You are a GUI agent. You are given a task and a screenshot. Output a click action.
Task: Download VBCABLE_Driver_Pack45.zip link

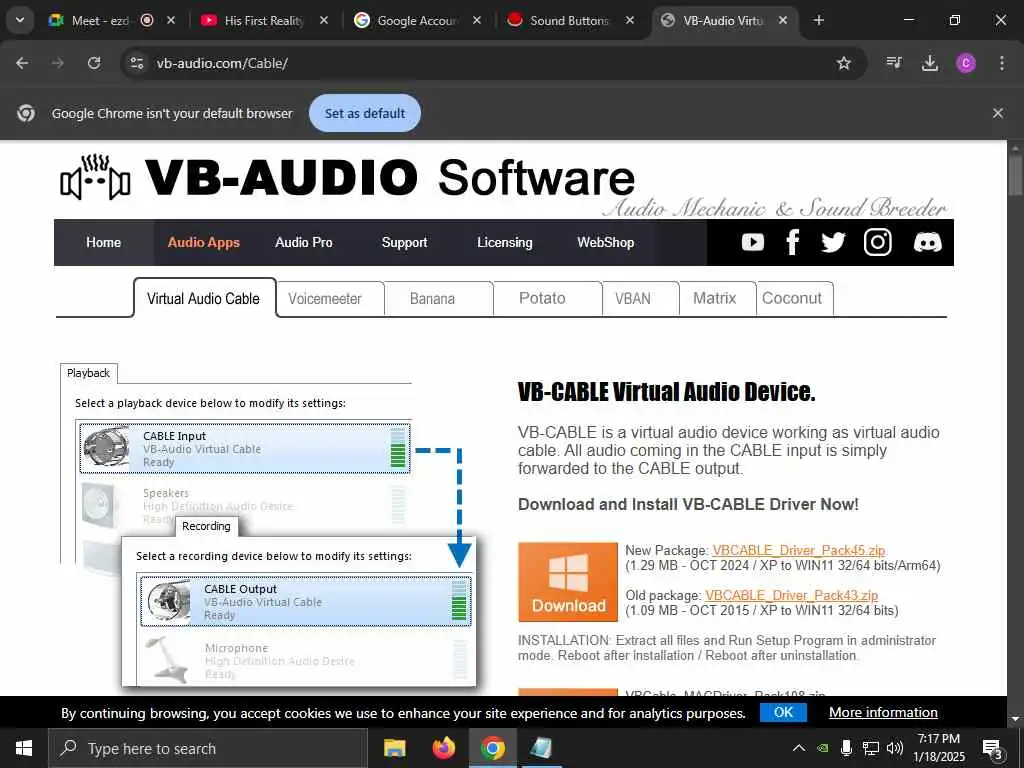799,550
